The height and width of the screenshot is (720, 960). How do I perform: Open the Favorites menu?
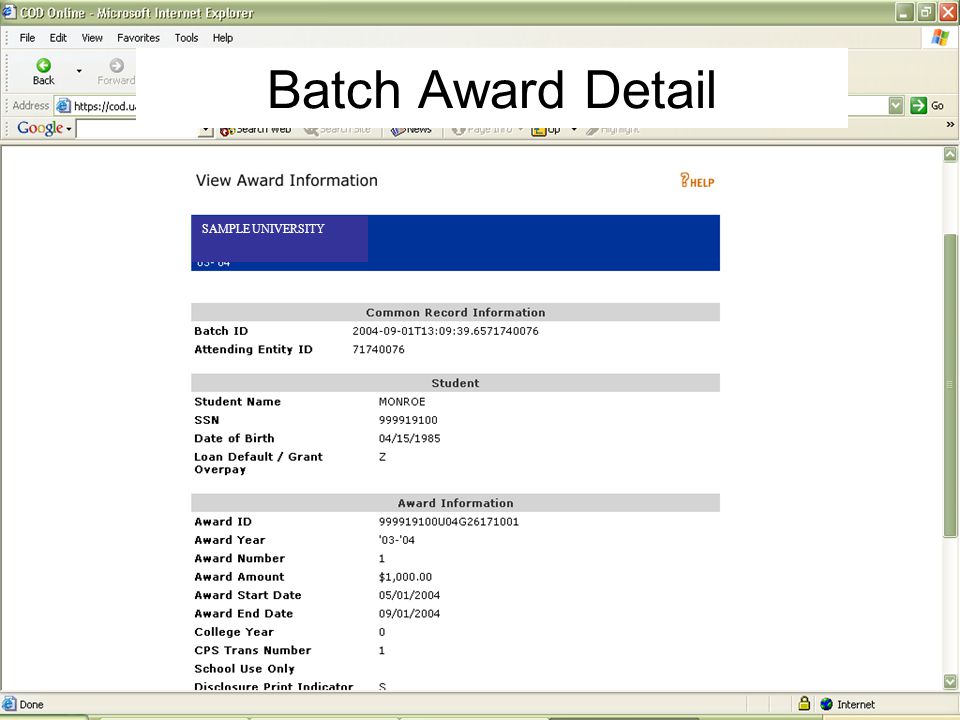(138, 38)
